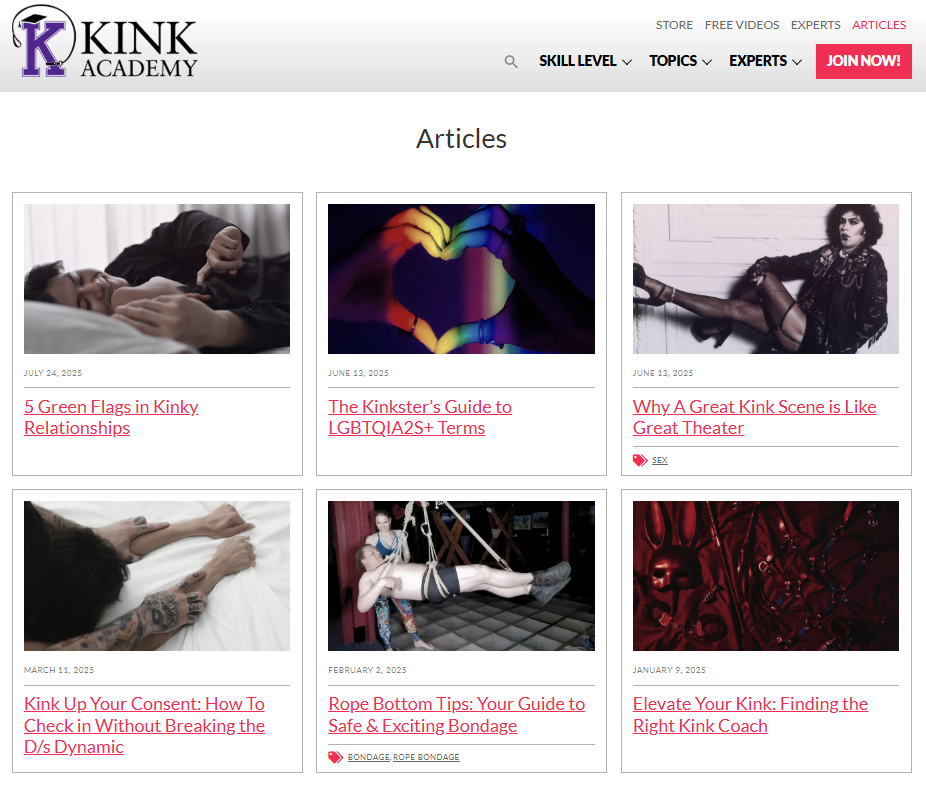Open Rope Bottom Tips article link
Image resolution: width=926 pixels, height=786 pixels.
click(x=457, y=715)
